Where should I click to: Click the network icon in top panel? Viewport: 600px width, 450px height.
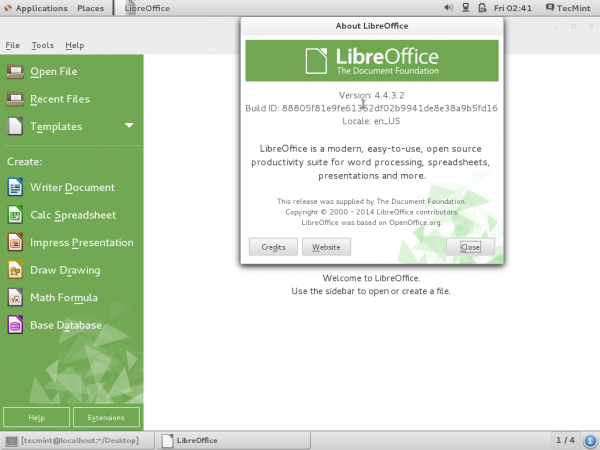466,8
